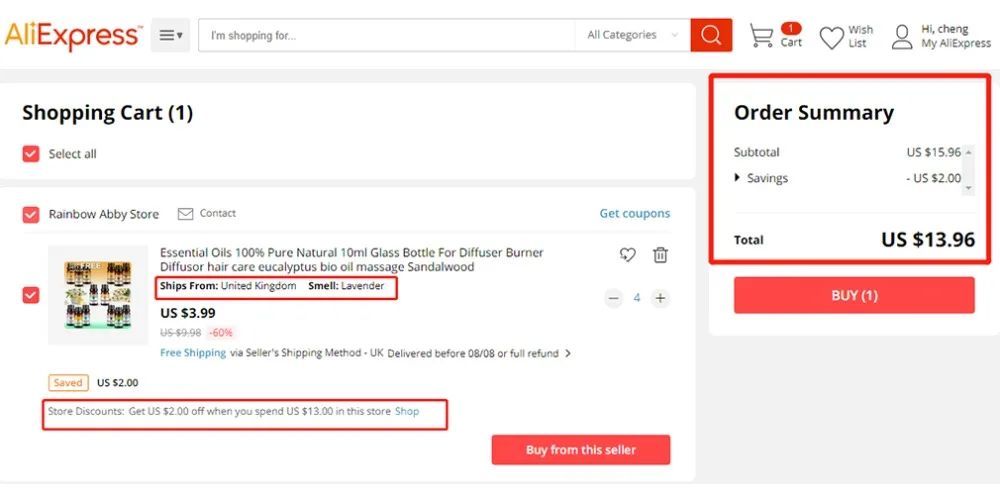Screen dimensions: 1000x495
Task: Open the Wish List heart icon
Action: (x=832, y=38)
